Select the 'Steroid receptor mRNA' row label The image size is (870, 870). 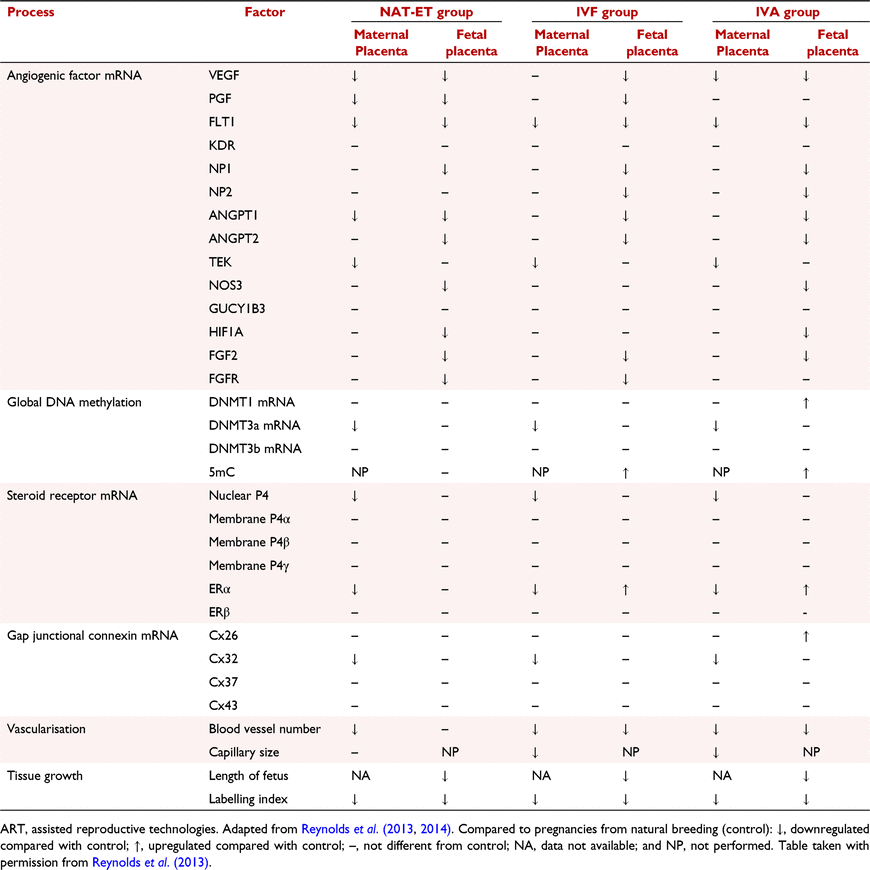(72, 495)
